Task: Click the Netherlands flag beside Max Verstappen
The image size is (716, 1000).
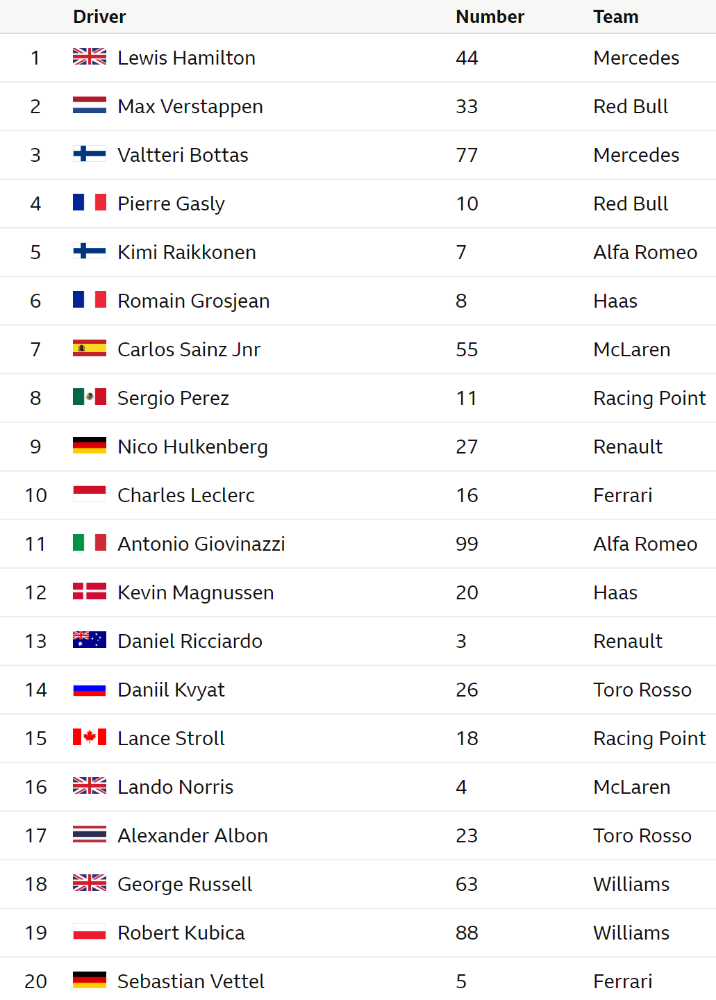Action: [x=89, y=105]
